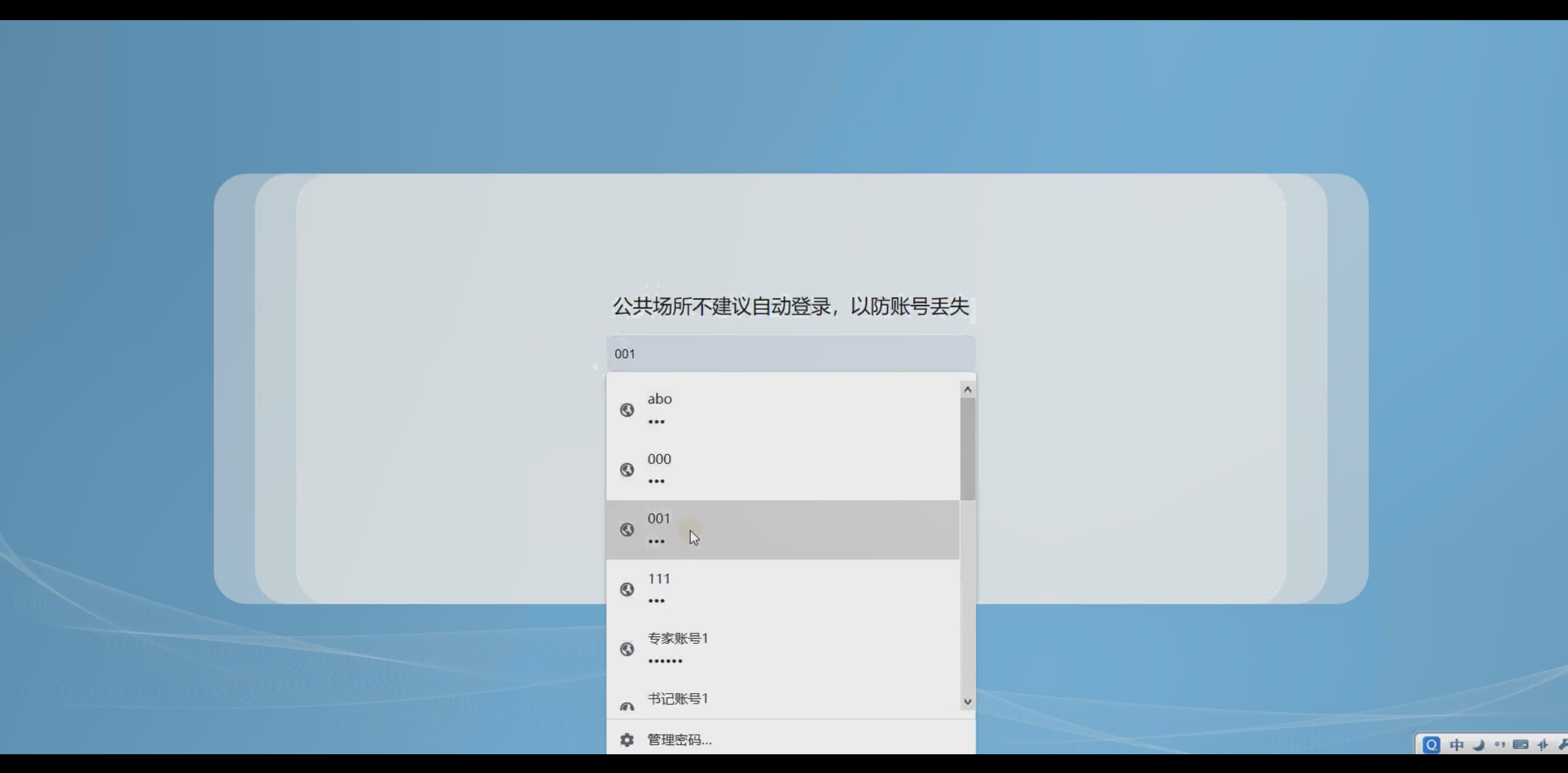Click the username field containing 001

click(791, 354)
